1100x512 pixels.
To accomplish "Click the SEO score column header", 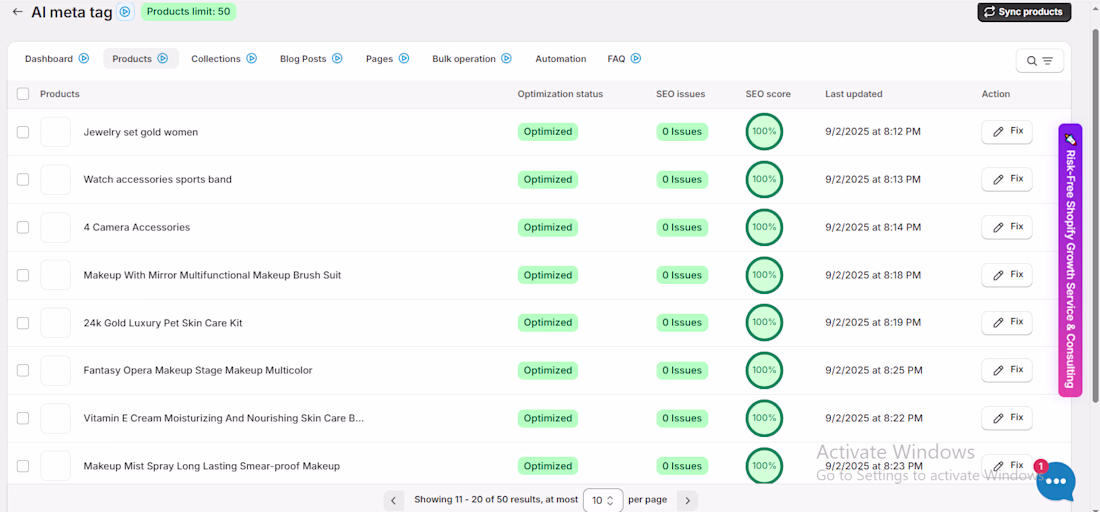I will coord(768,94).
